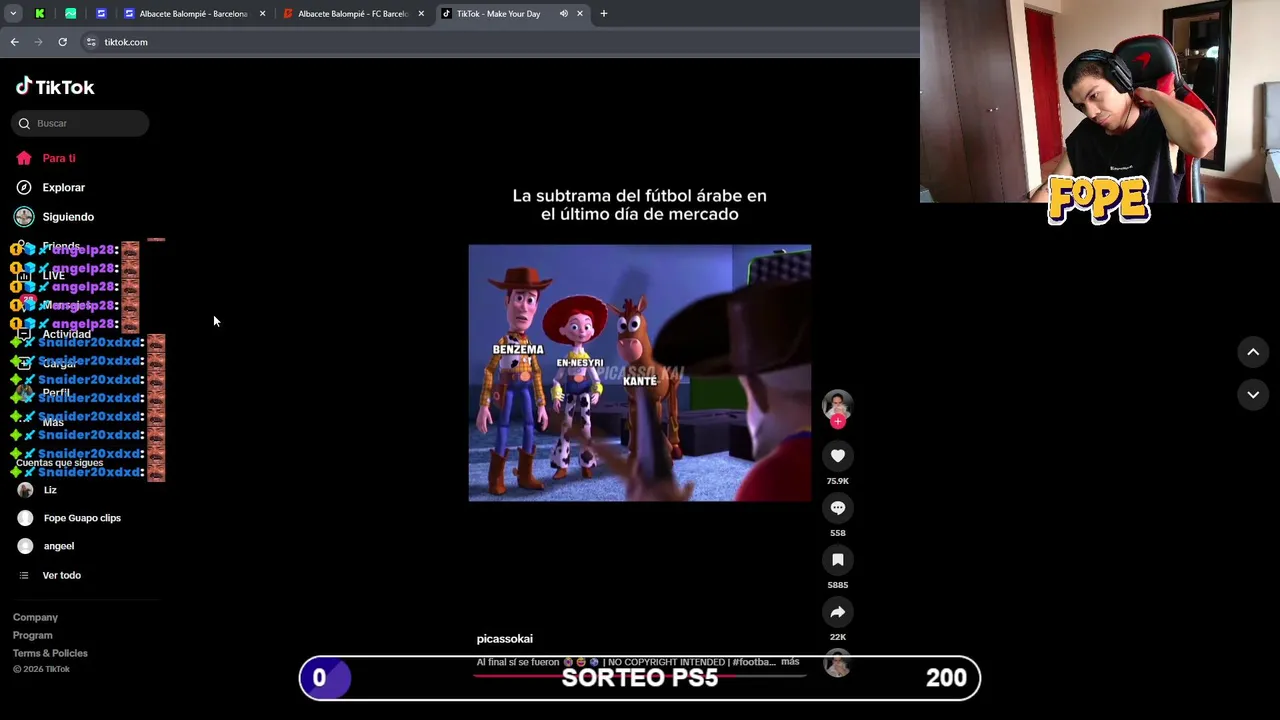Close the Albacete Balompié - FC Barcelona tab
Viewport: 1280px width, 720px height.
coord(421,14)
